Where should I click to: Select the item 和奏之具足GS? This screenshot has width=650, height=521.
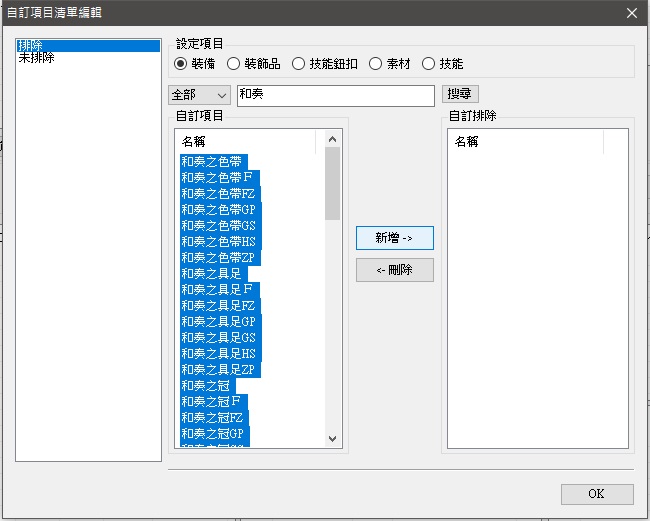point(221,338)
